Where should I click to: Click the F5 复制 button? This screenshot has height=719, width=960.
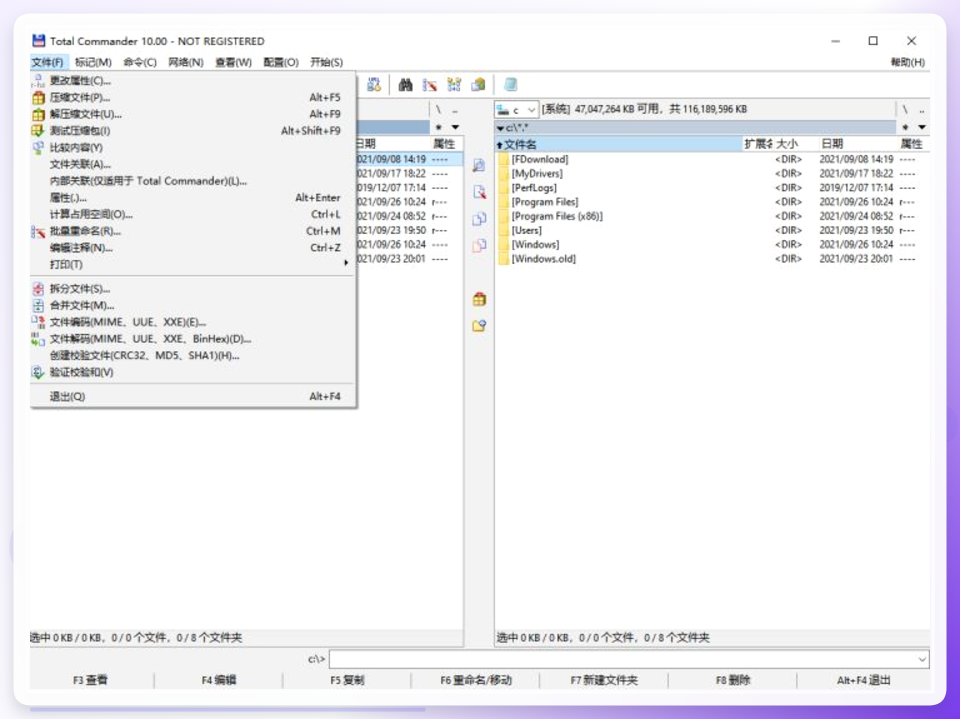(347, 680)
